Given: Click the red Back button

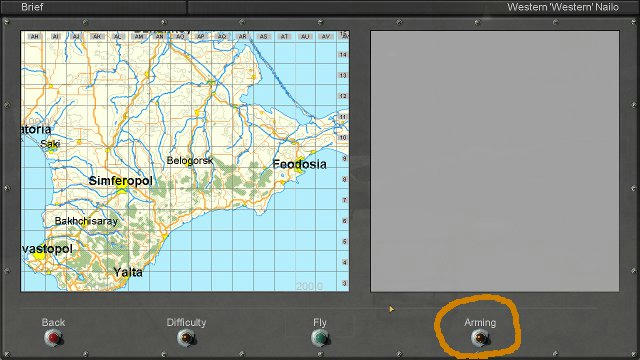Looking at the screenshot, I should [53, 338].
